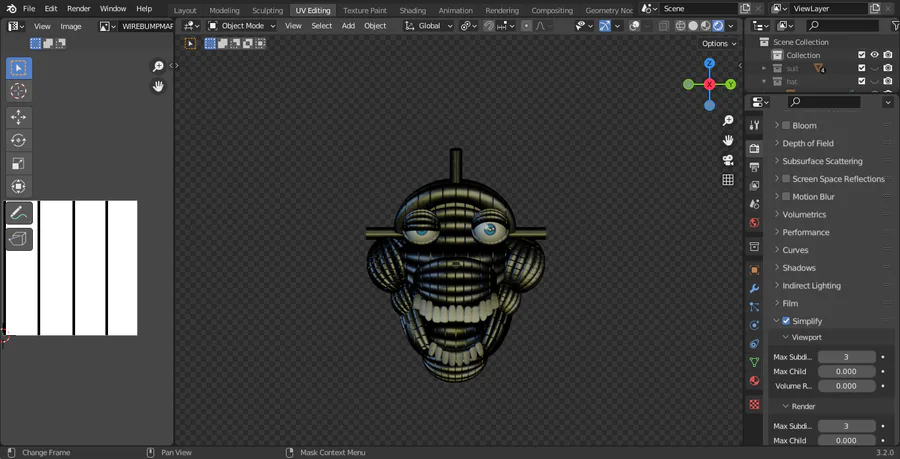Expand the Volumetrics panel
This screenshot has width=900, height=459.
pyautogui.click(x=804, y=214)
